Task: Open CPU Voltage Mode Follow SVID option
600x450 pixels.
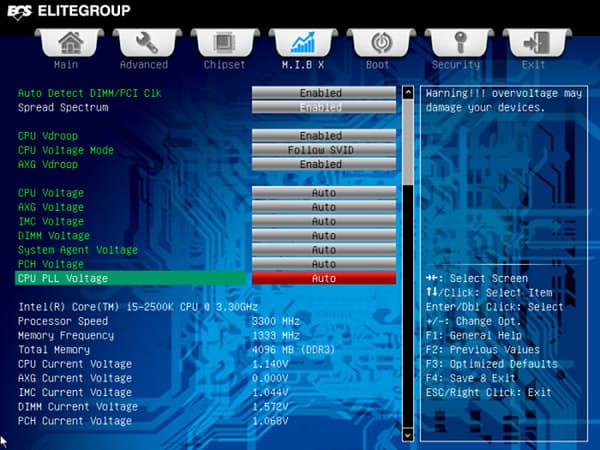Action: point(324,150)
